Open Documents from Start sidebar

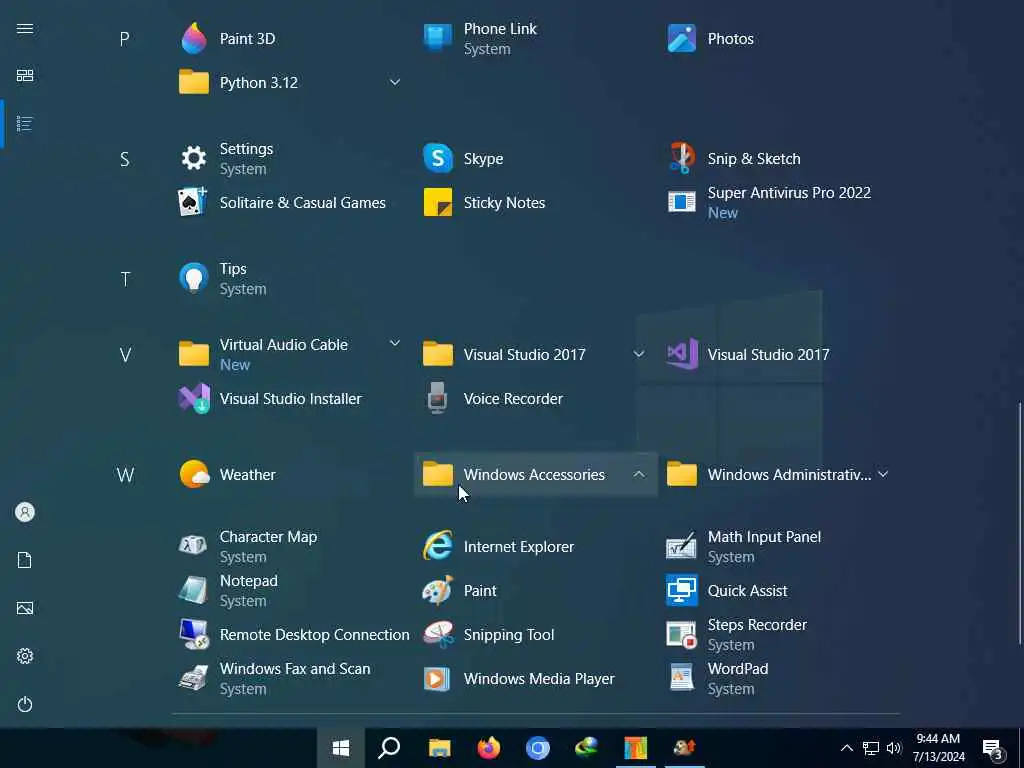coord(25,560)
